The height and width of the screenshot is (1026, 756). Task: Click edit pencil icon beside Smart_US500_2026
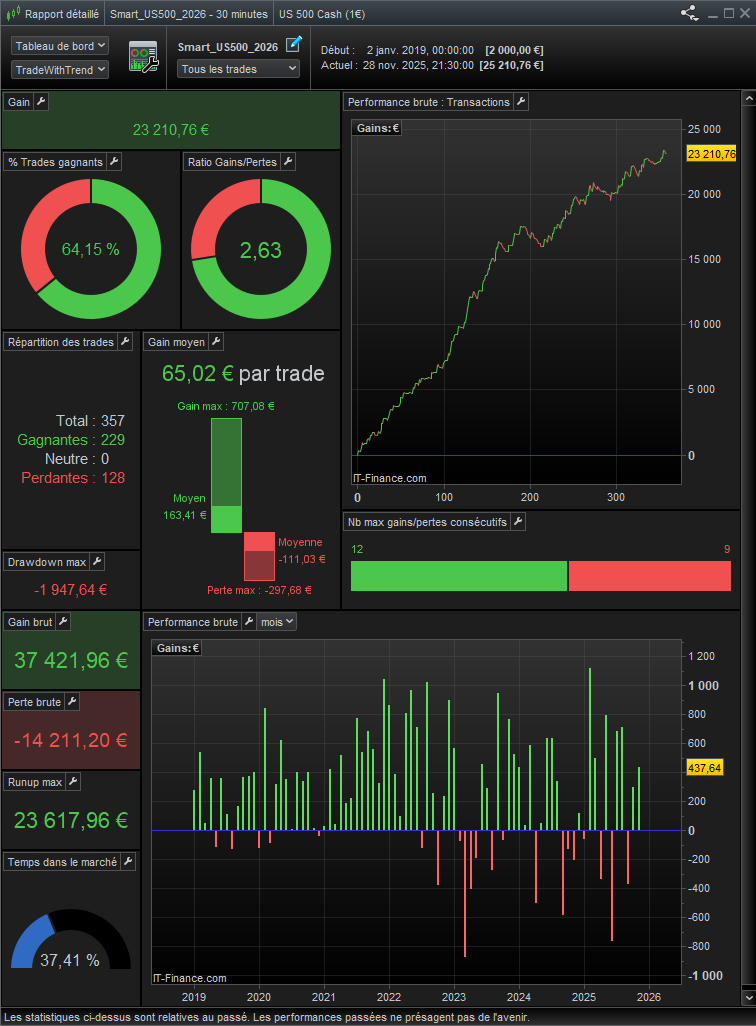point(293,44)
